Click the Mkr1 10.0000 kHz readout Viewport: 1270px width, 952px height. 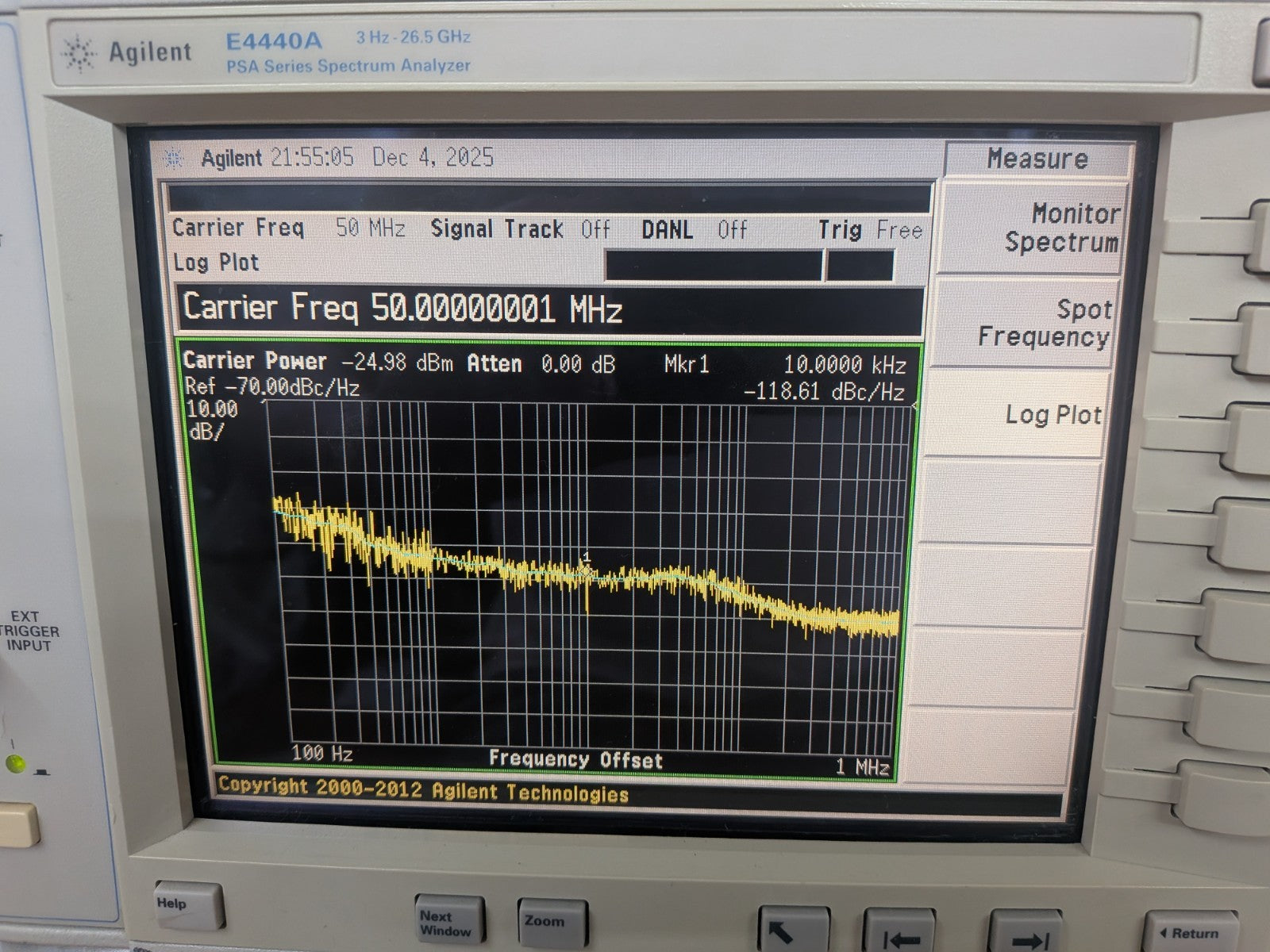(786, 364)
